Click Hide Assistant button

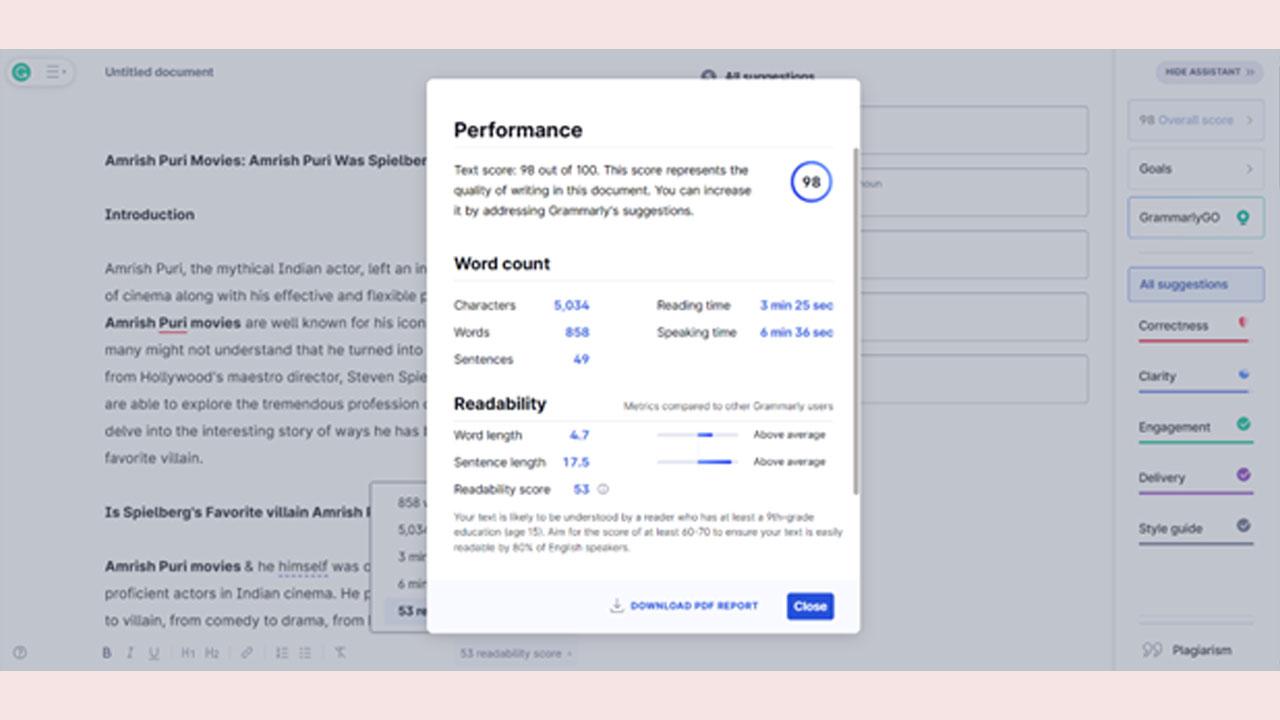coord(1210,72)
